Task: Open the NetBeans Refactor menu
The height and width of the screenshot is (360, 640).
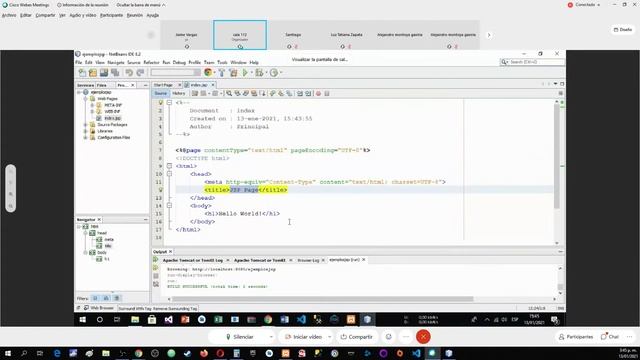Action: point(151,62)
